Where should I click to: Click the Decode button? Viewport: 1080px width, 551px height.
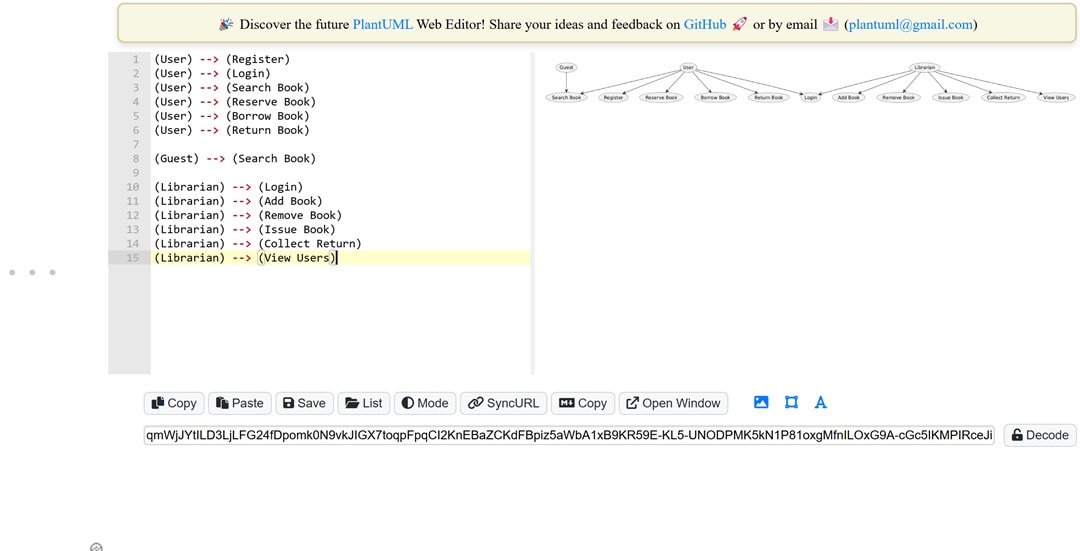click(x=1040, y=435)
